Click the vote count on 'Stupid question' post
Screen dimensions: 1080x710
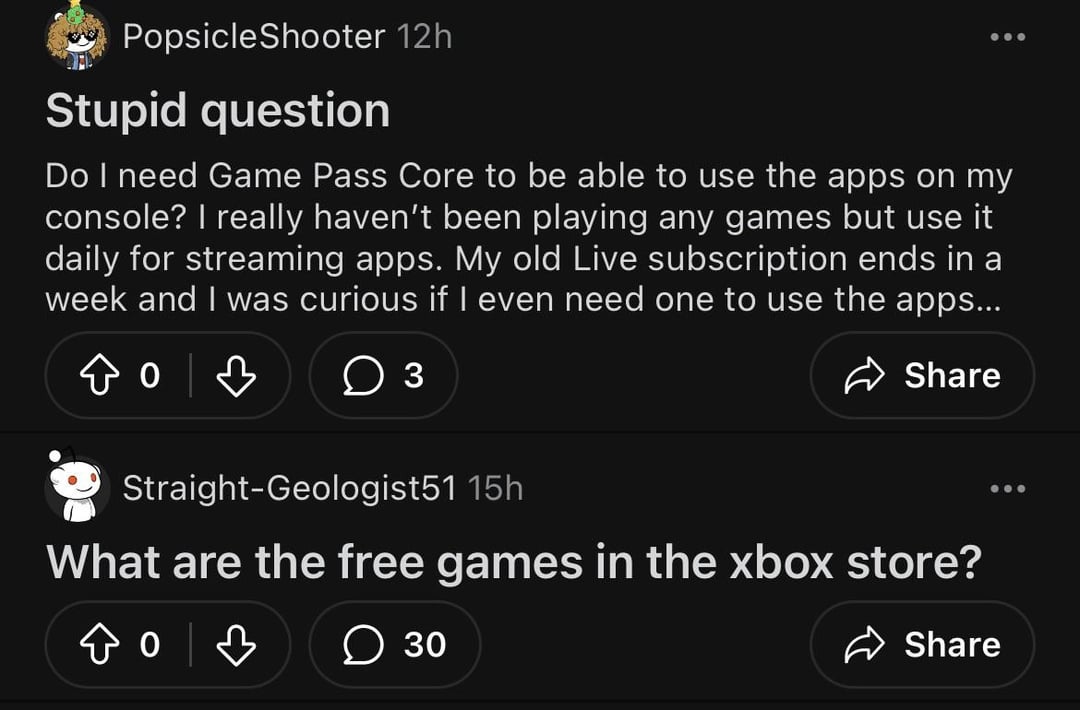149,375
